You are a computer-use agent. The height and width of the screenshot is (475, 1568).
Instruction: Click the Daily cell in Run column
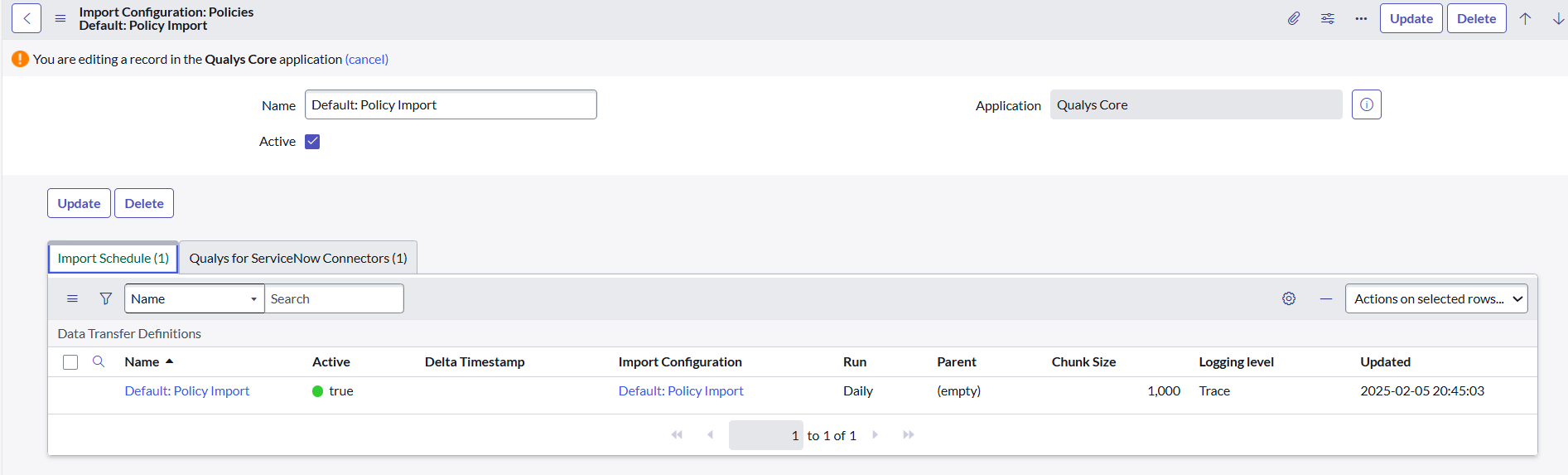[x=858, y=391]
